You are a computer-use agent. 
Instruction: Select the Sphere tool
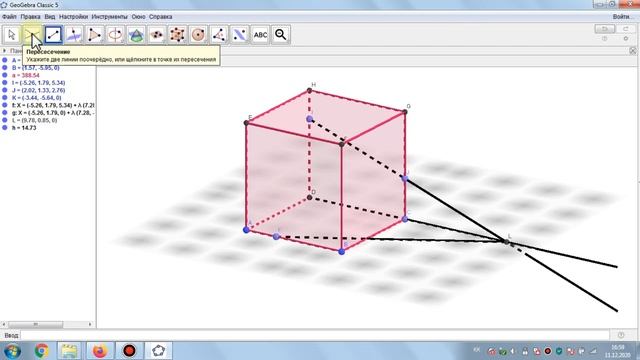pyautogui.click(x=198, y=35)
